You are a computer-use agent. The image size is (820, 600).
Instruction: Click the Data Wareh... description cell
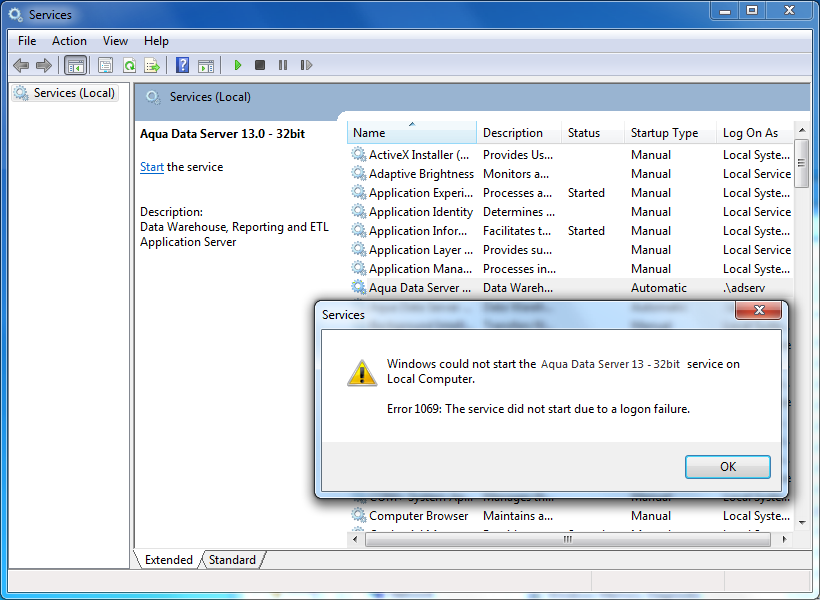[518, 288]
